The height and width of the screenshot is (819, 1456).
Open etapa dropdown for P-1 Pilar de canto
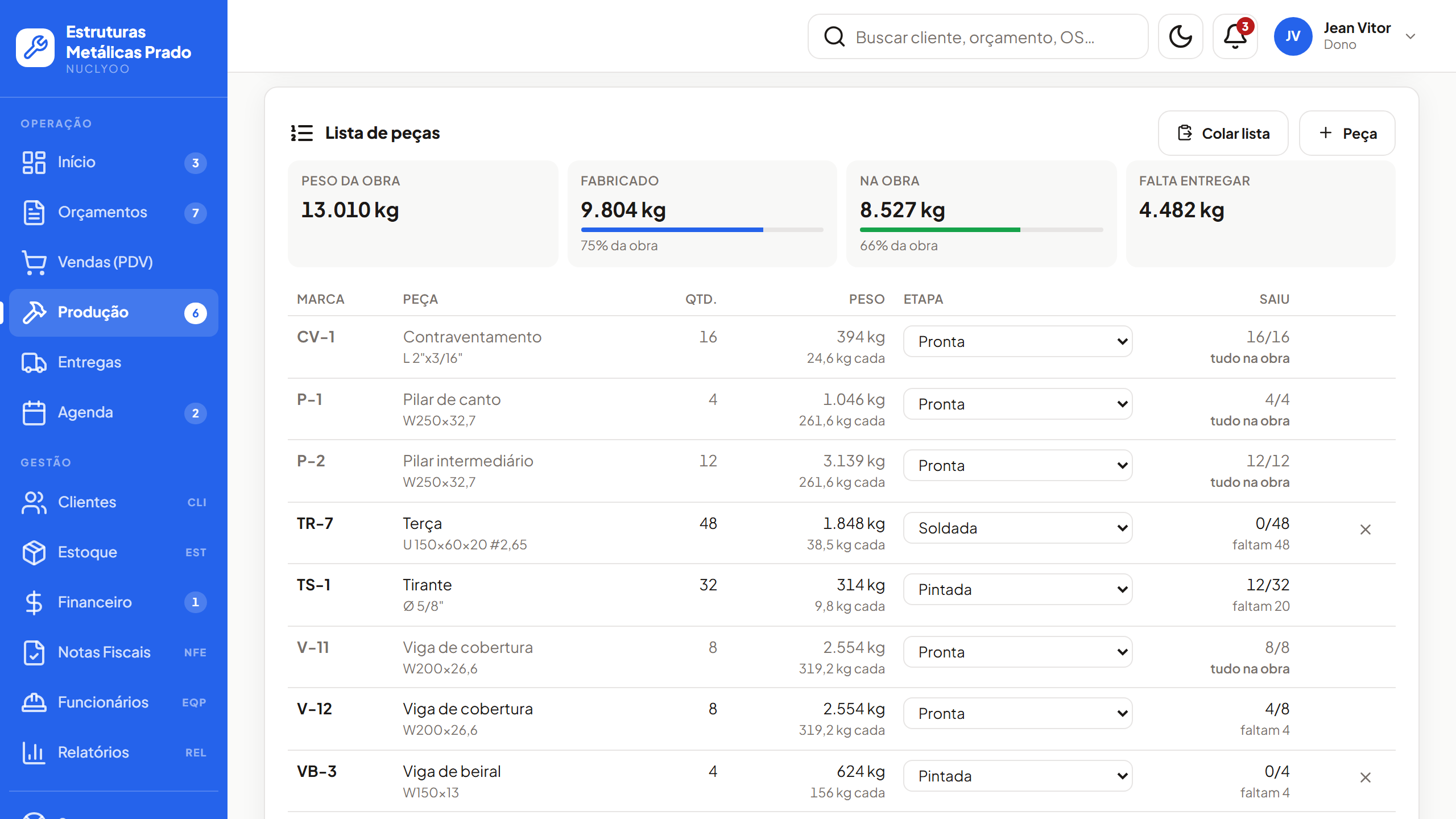pos(1017,404)
